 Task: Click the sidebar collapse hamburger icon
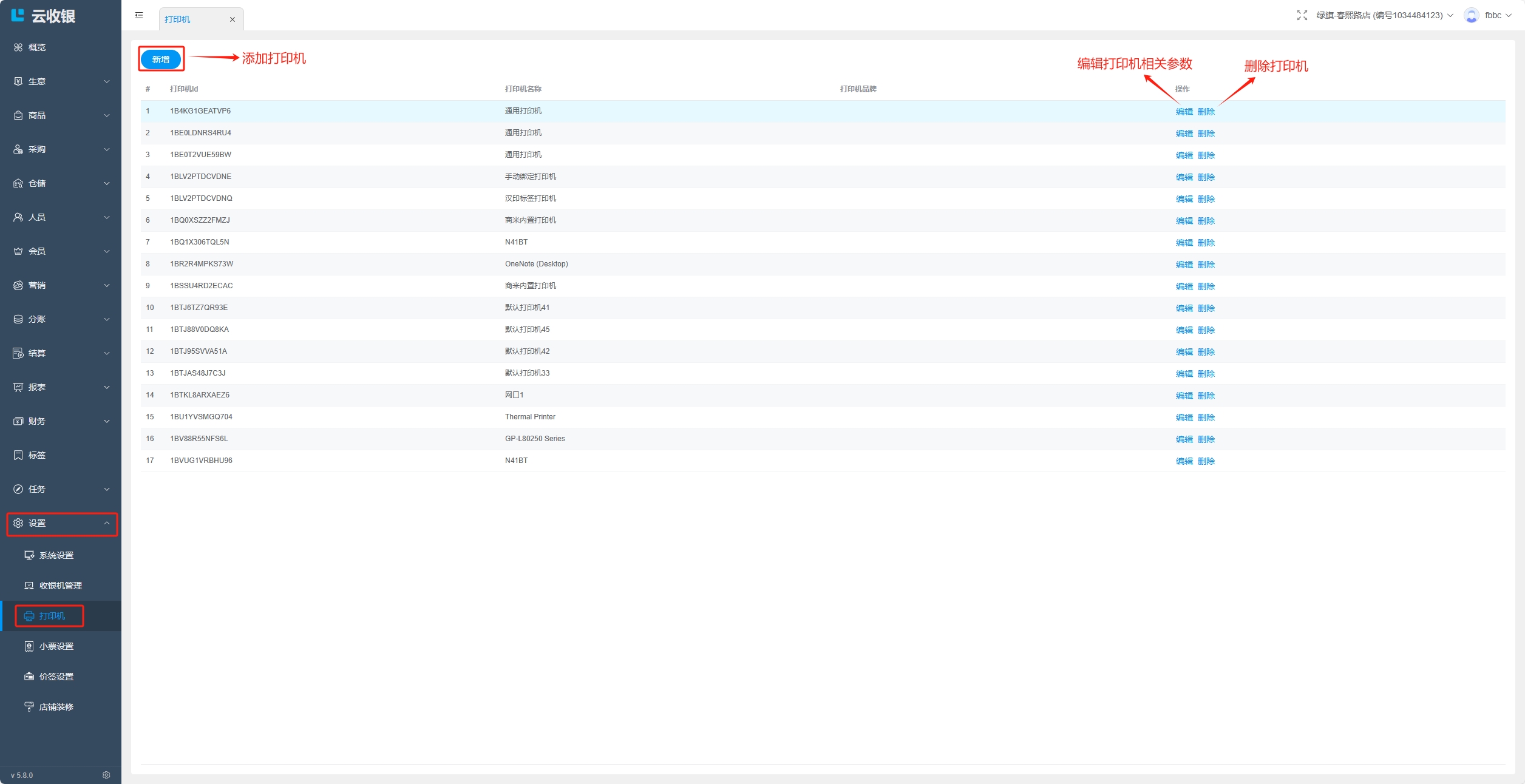pos(139,15)
